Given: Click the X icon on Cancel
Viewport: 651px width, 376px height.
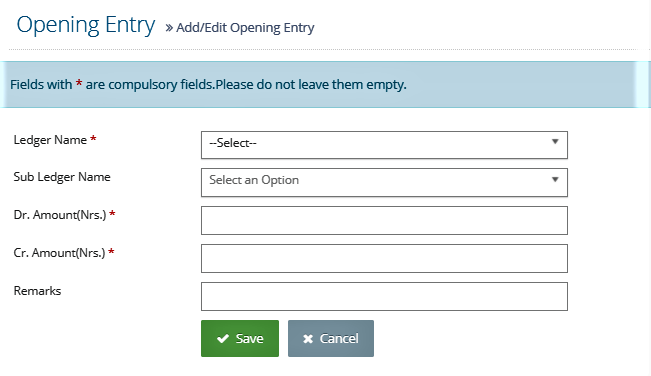Looking at the screenshot, I should [308, 339].
